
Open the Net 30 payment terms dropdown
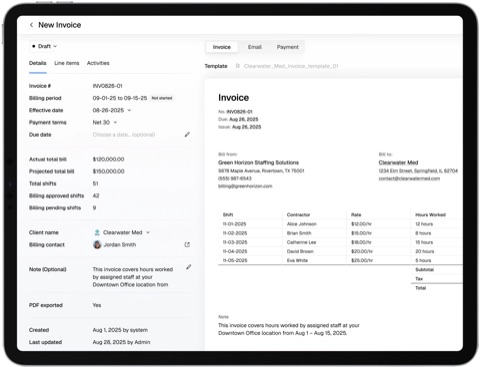(x=115, y=122)
